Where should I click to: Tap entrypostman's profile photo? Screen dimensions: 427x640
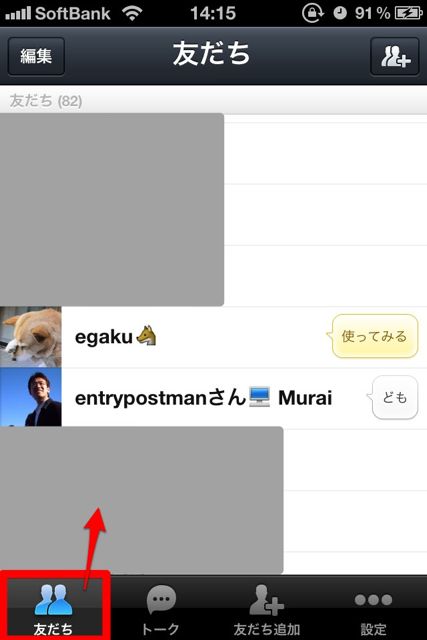click(31, 397)
